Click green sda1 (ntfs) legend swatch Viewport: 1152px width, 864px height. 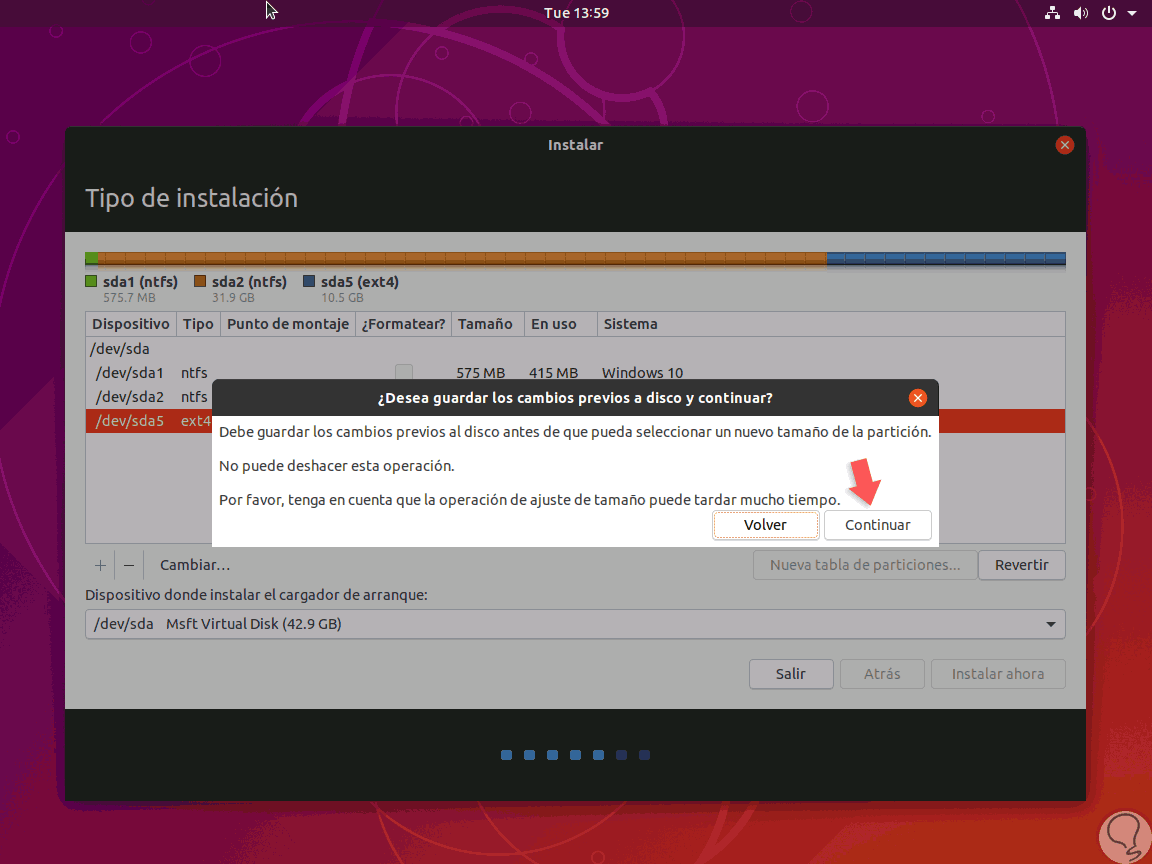[91, 281]
